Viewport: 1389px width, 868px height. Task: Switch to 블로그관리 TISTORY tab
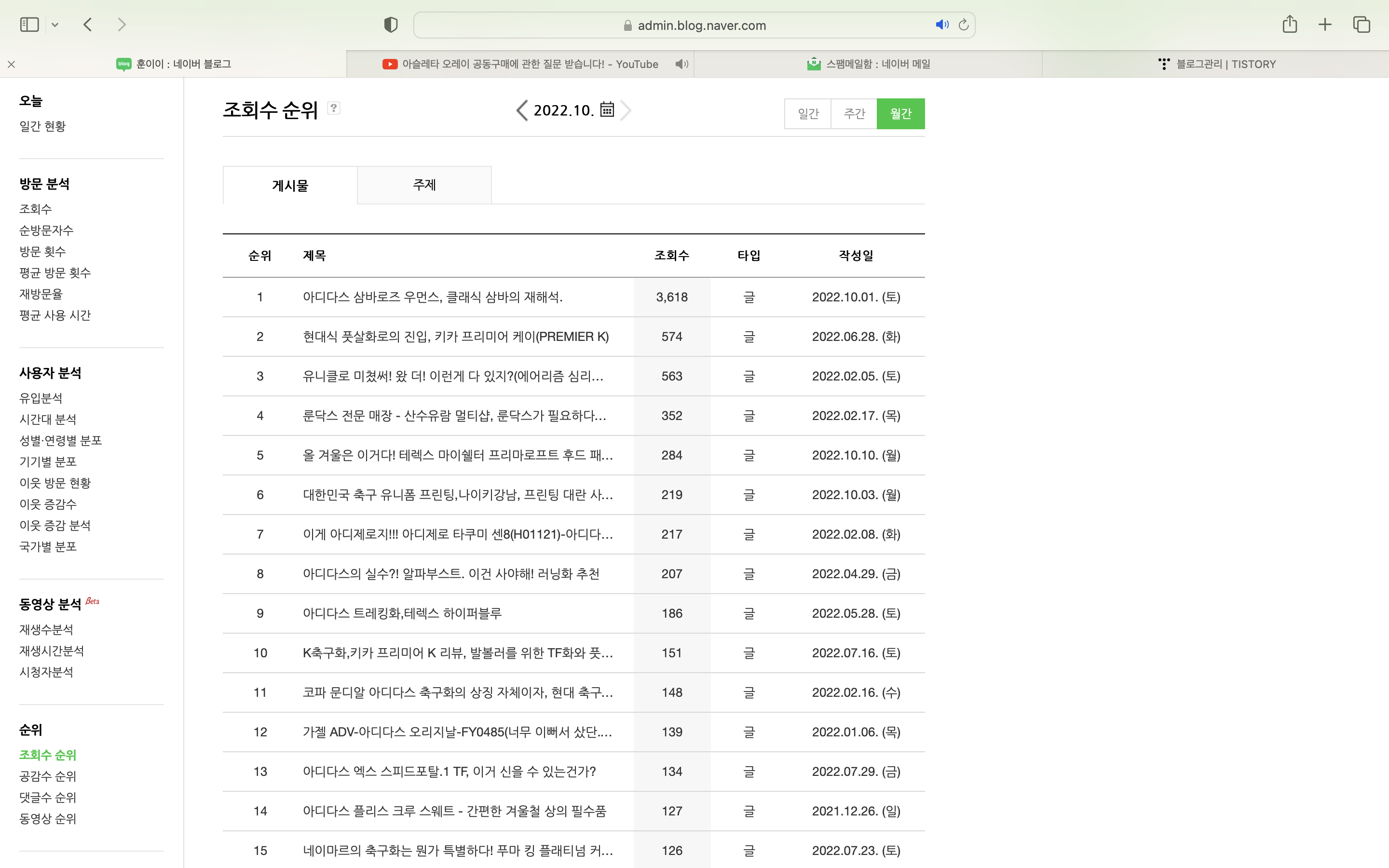(1216, 64)
